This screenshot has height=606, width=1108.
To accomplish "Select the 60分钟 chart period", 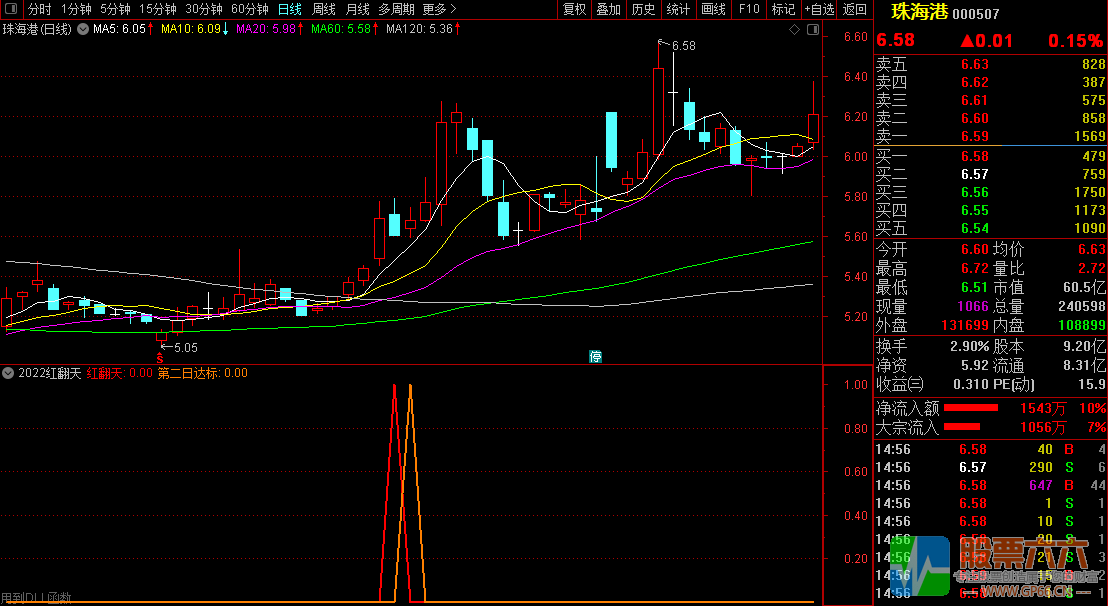I will tap(249, 9).
